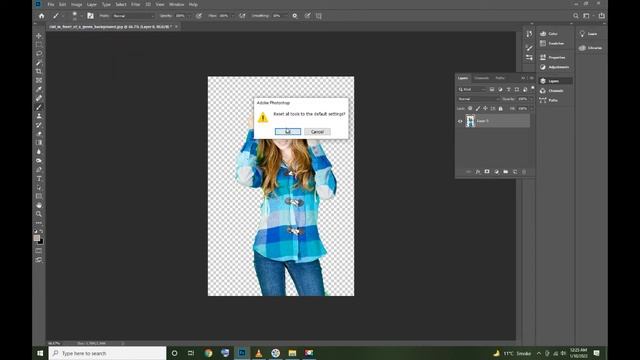Toggle visibility eye of Layer 0
Screen dimensions: 640x360
point(460,121)
